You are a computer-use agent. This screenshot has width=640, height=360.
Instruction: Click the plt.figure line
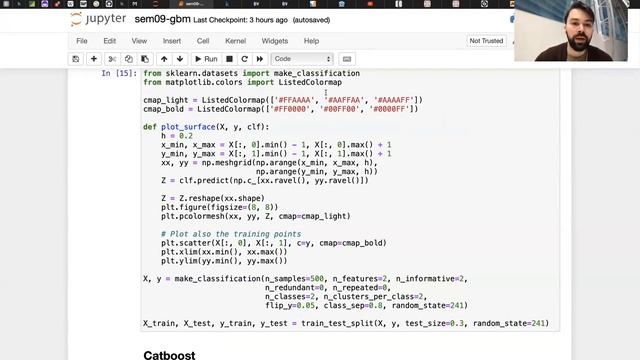(x=220, y=207)
